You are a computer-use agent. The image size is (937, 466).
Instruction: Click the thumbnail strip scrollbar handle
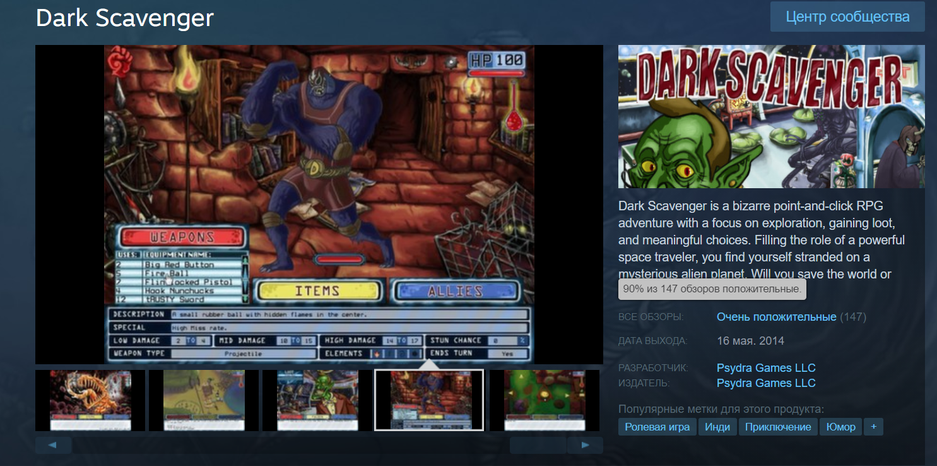click(538, 445)
